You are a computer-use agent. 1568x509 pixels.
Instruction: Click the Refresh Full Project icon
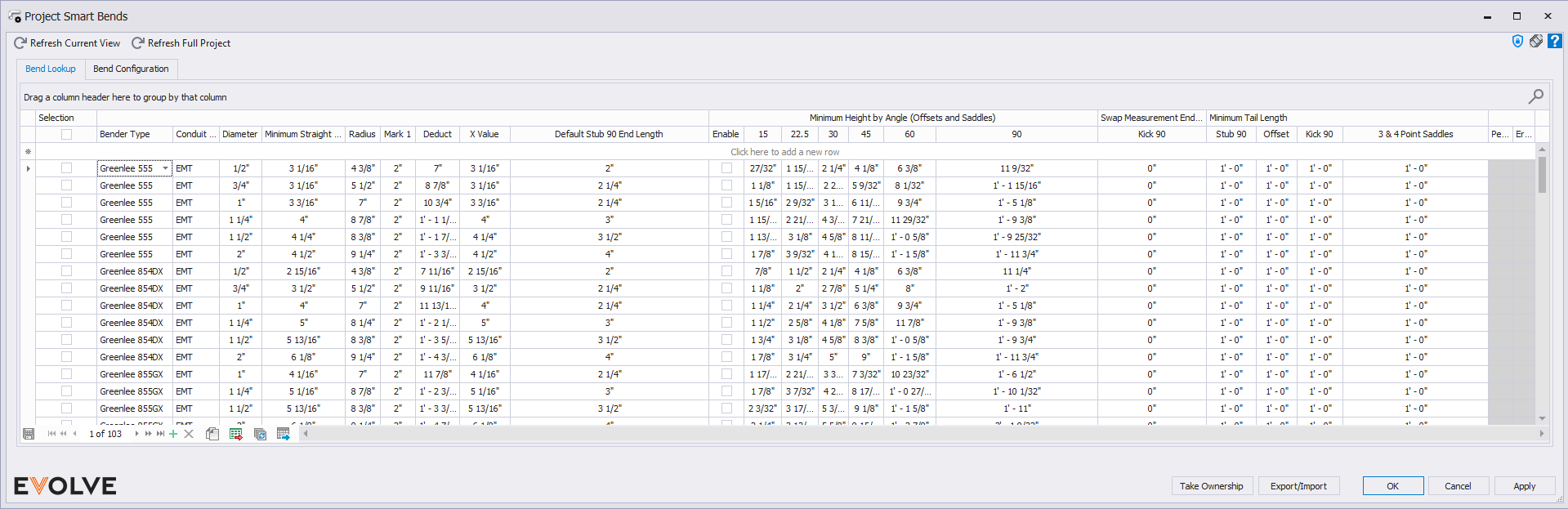click(x=138, y=43)
